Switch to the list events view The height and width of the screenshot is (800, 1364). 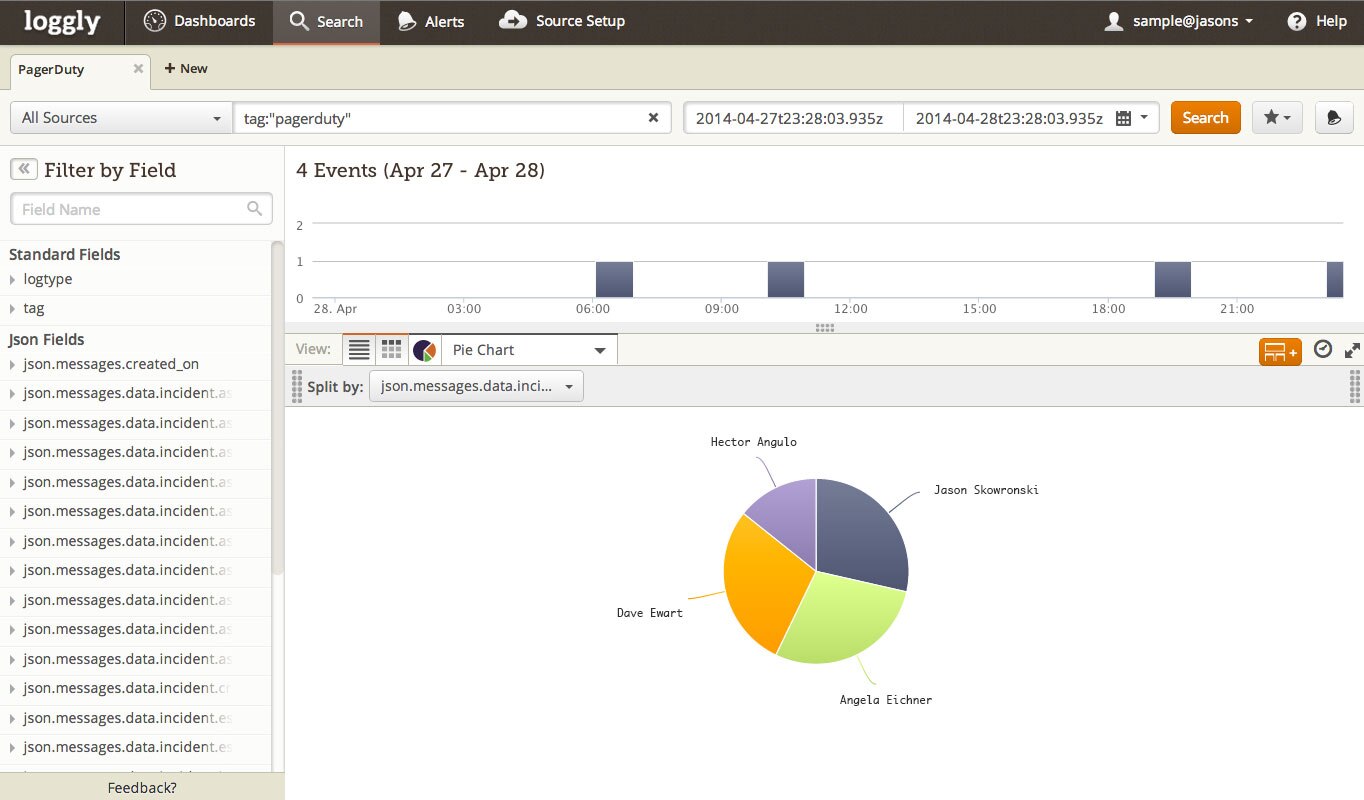coord(359,350)
